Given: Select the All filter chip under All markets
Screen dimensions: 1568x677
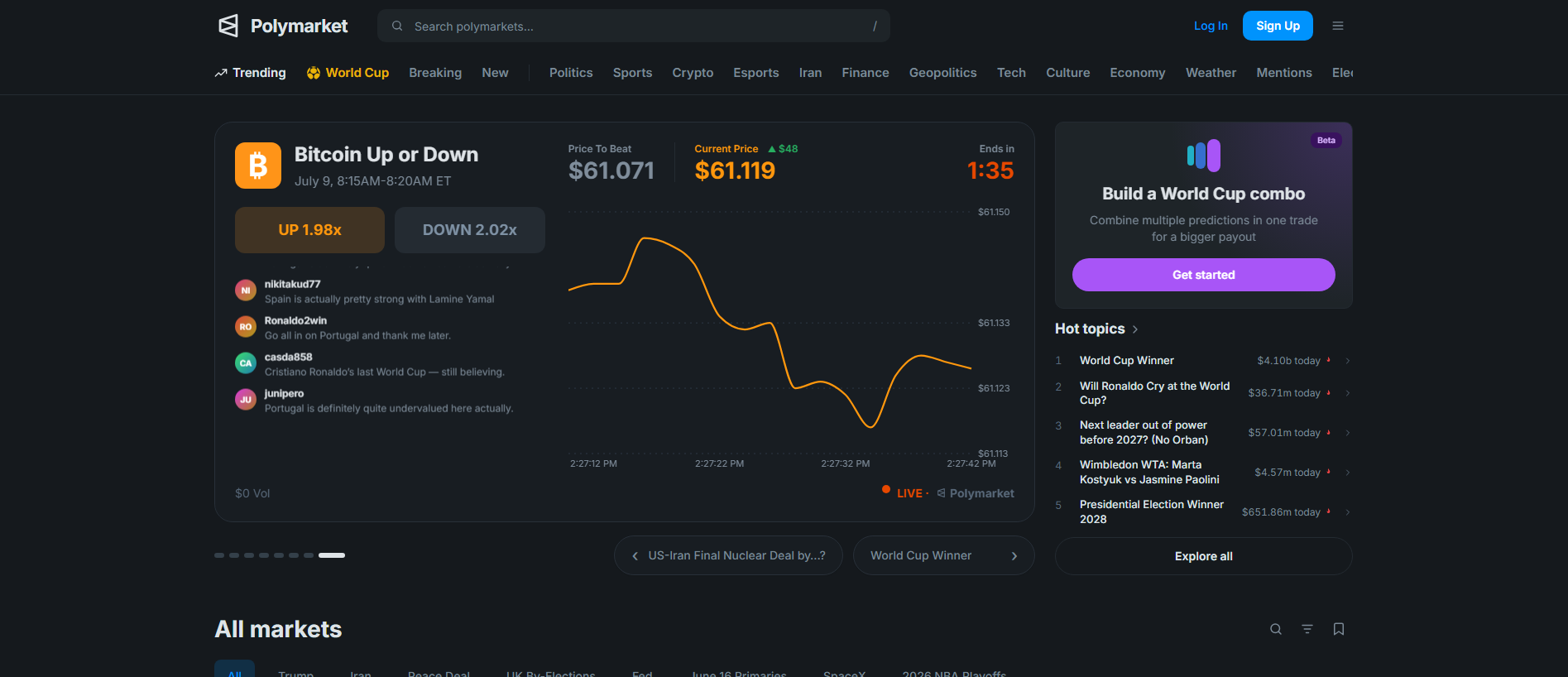Looking at the screenshot, I should point(234,669).
